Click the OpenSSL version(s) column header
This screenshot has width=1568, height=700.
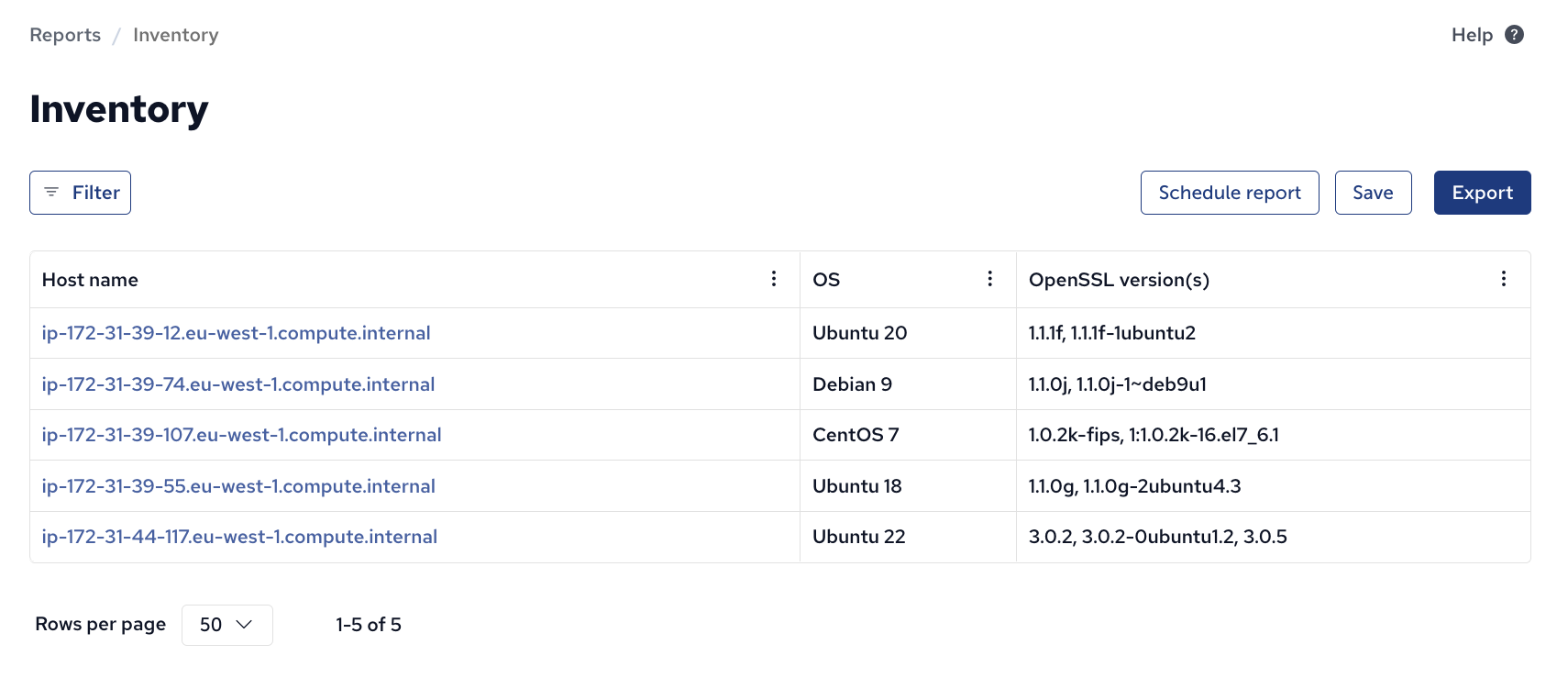coord(1119,280)
